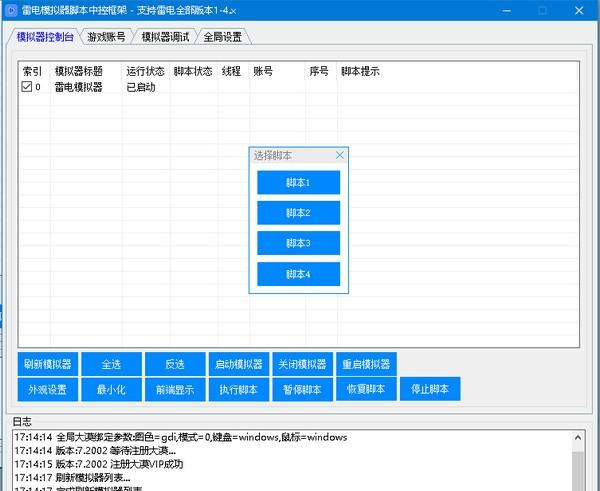
Task: Click the 脚本提示 column header
Action: point(360,71)
